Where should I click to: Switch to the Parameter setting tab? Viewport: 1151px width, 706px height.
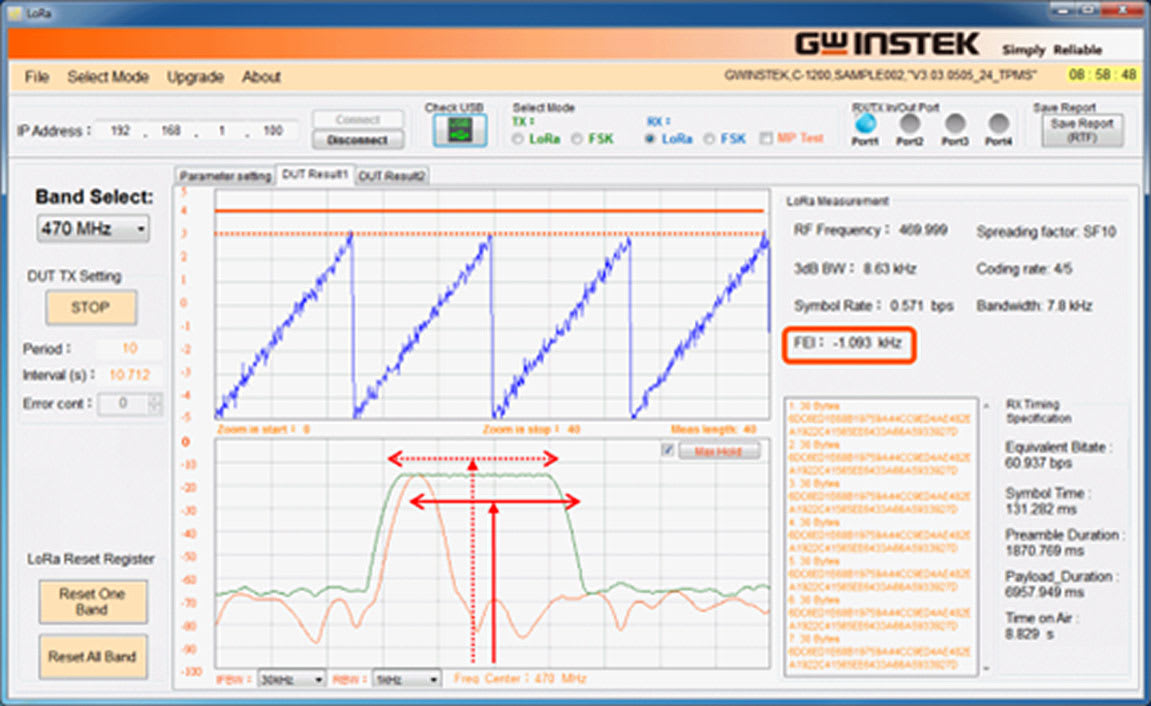coord(225,176)
